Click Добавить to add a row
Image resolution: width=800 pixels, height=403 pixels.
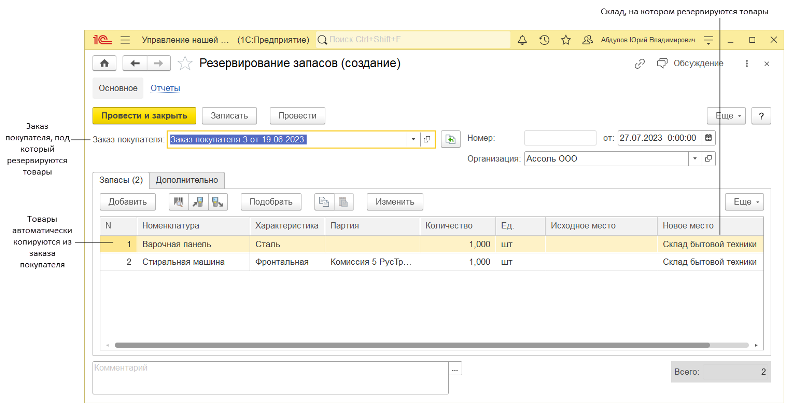click(128, 202)
